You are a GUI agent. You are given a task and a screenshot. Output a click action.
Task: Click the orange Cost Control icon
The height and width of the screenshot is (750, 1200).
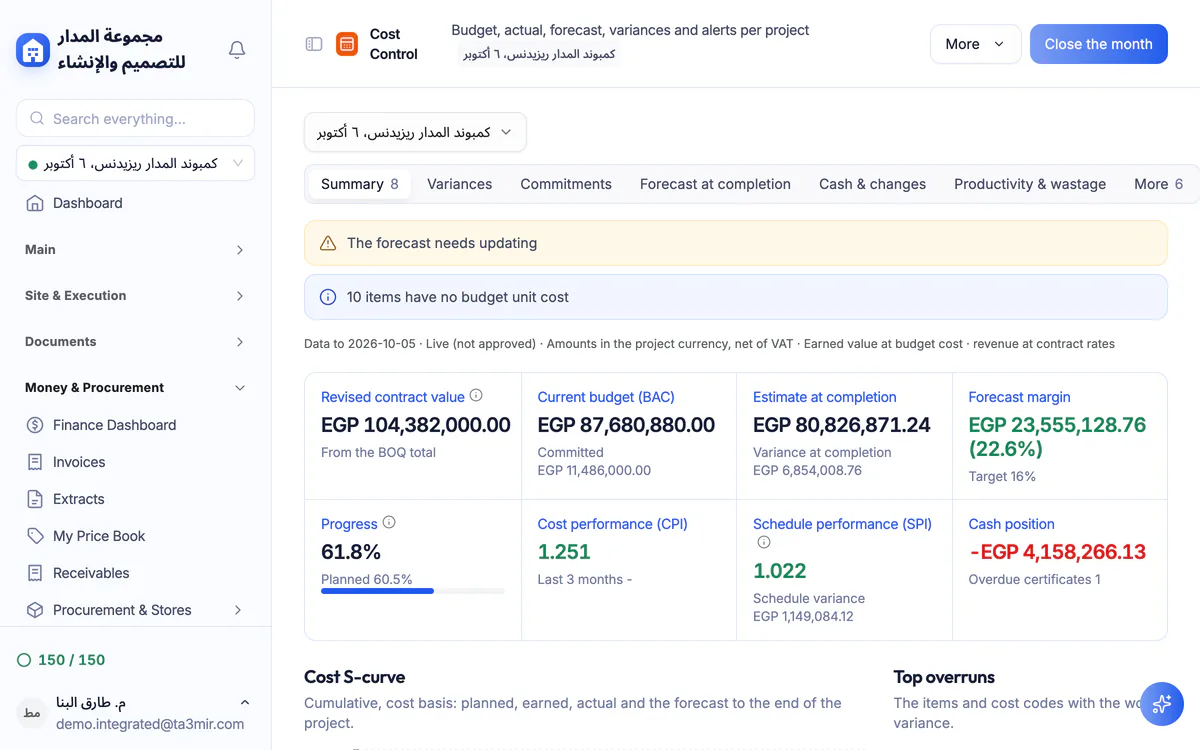pos(347,44)
